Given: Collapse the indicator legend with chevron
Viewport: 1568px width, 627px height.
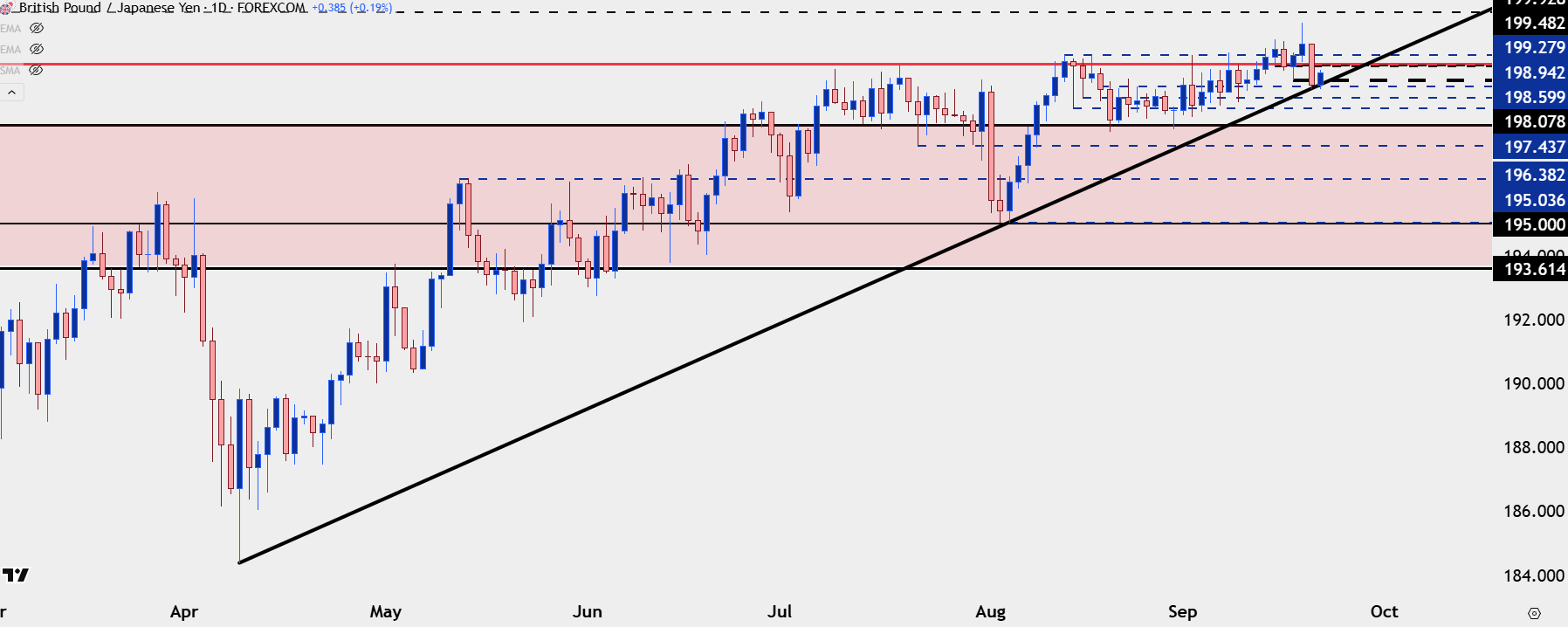Looking at the screenshot, I should pos(11,92).
